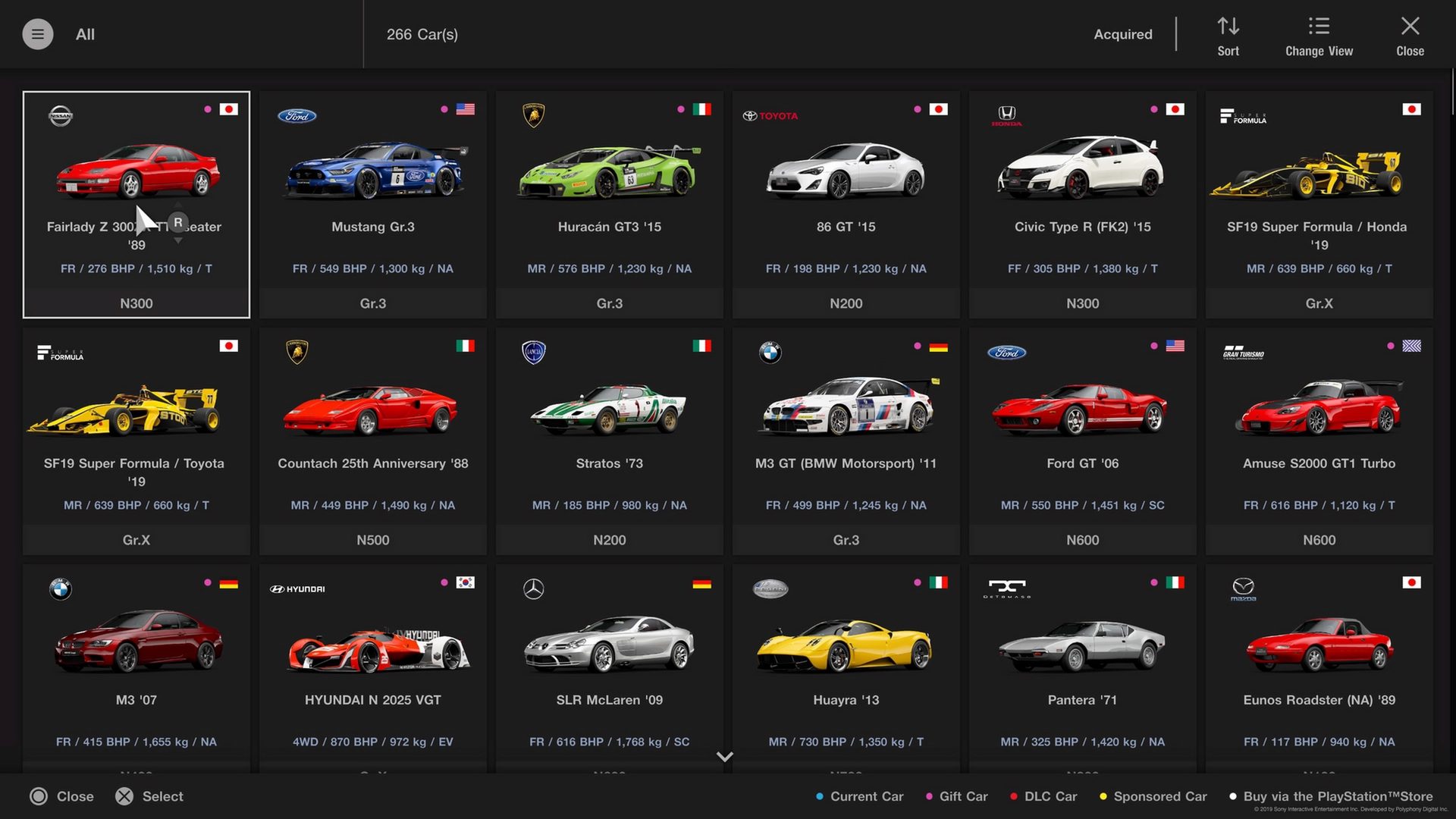The height and width of the screenshot is (819, 1456).
Task: Switch layout with Change View
Action: pyautogui.click(x=1319, y=36)
